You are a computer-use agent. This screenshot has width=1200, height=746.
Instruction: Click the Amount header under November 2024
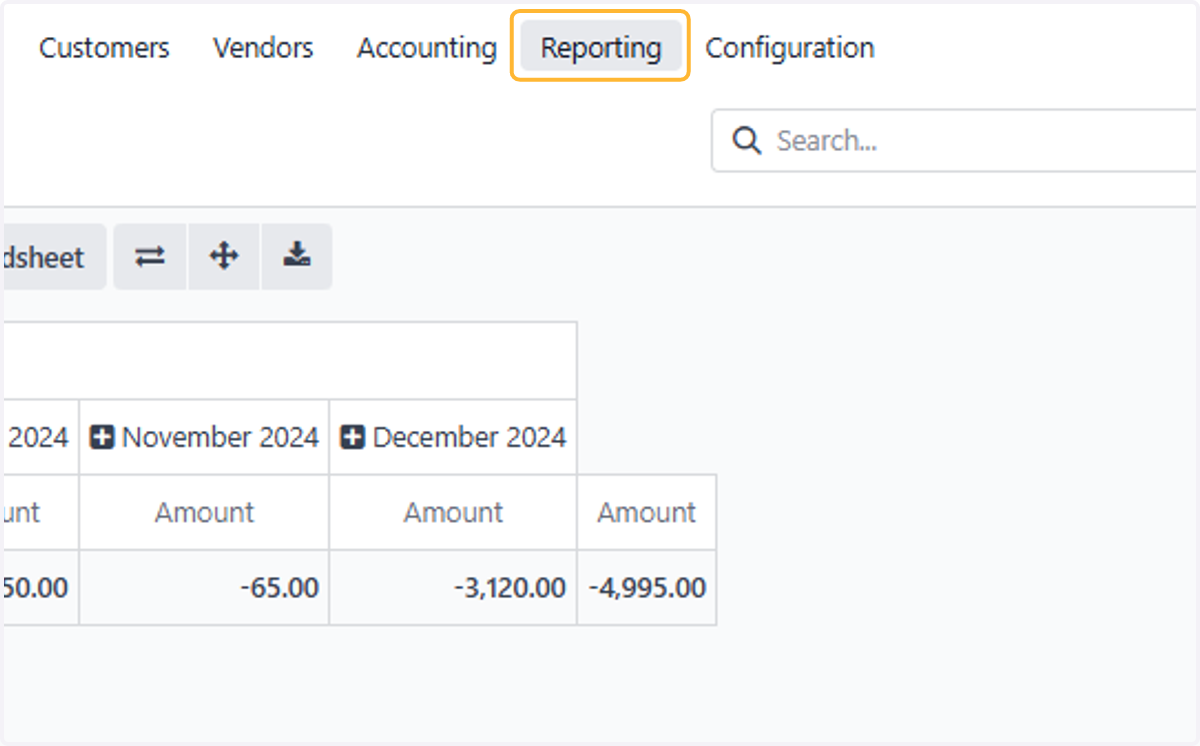[204, 512]
